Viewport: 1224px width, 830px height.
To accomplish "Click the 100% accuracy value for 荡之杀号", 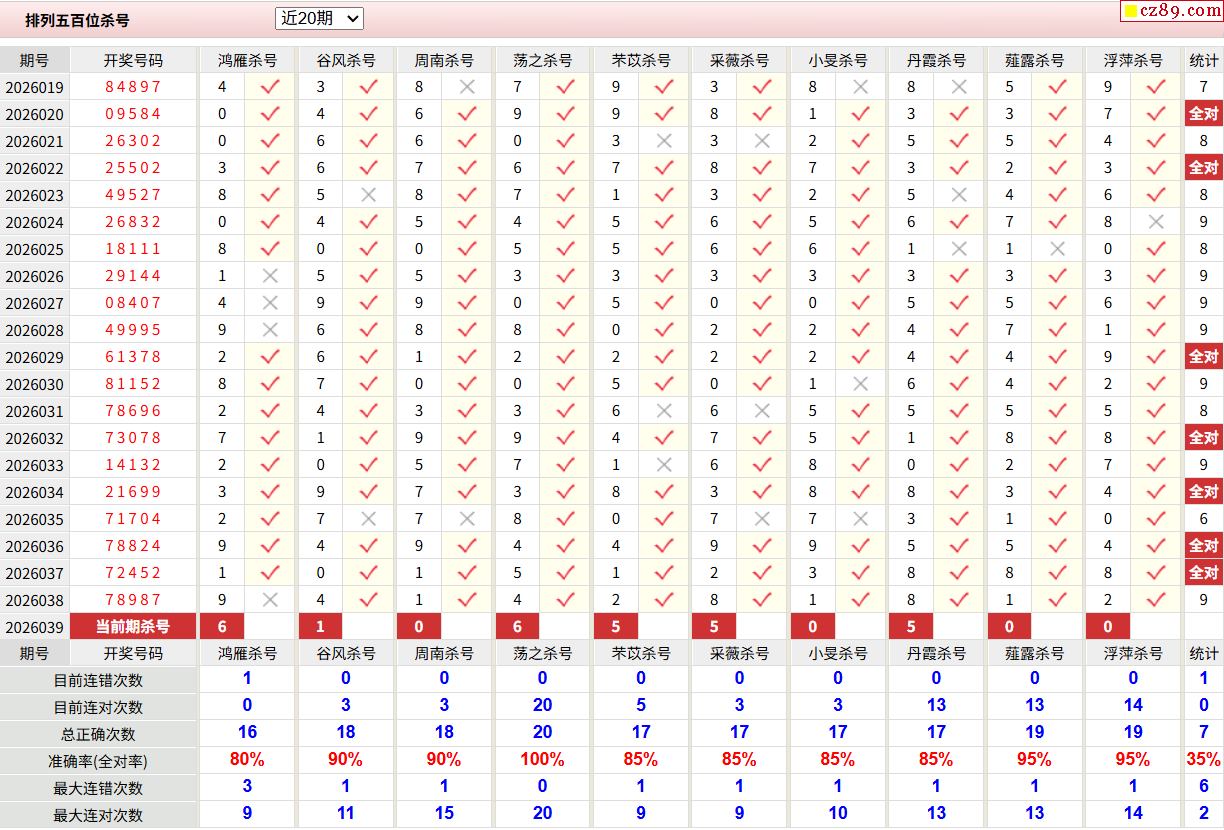I will 542,760.
